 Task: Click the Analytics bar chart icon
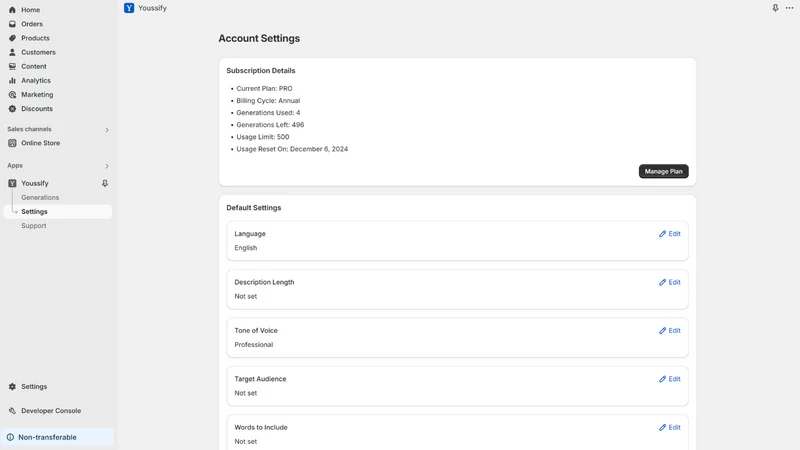12,81
